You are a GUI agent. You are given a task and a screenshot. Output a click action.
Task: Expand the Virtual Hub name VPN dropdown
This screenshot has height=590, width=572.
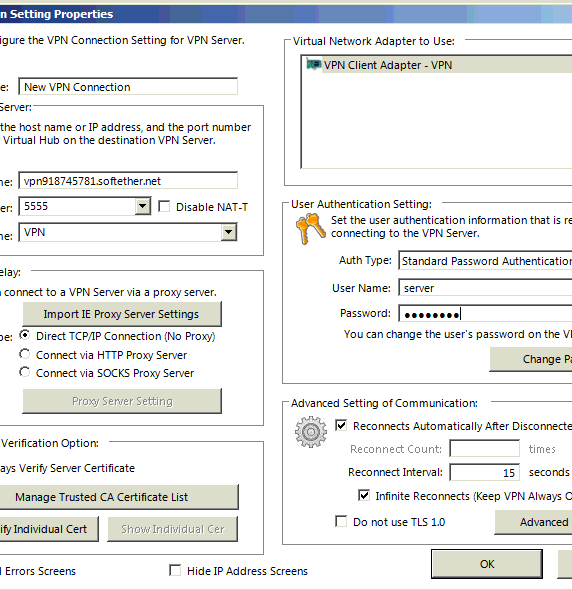tap(228, 232)
